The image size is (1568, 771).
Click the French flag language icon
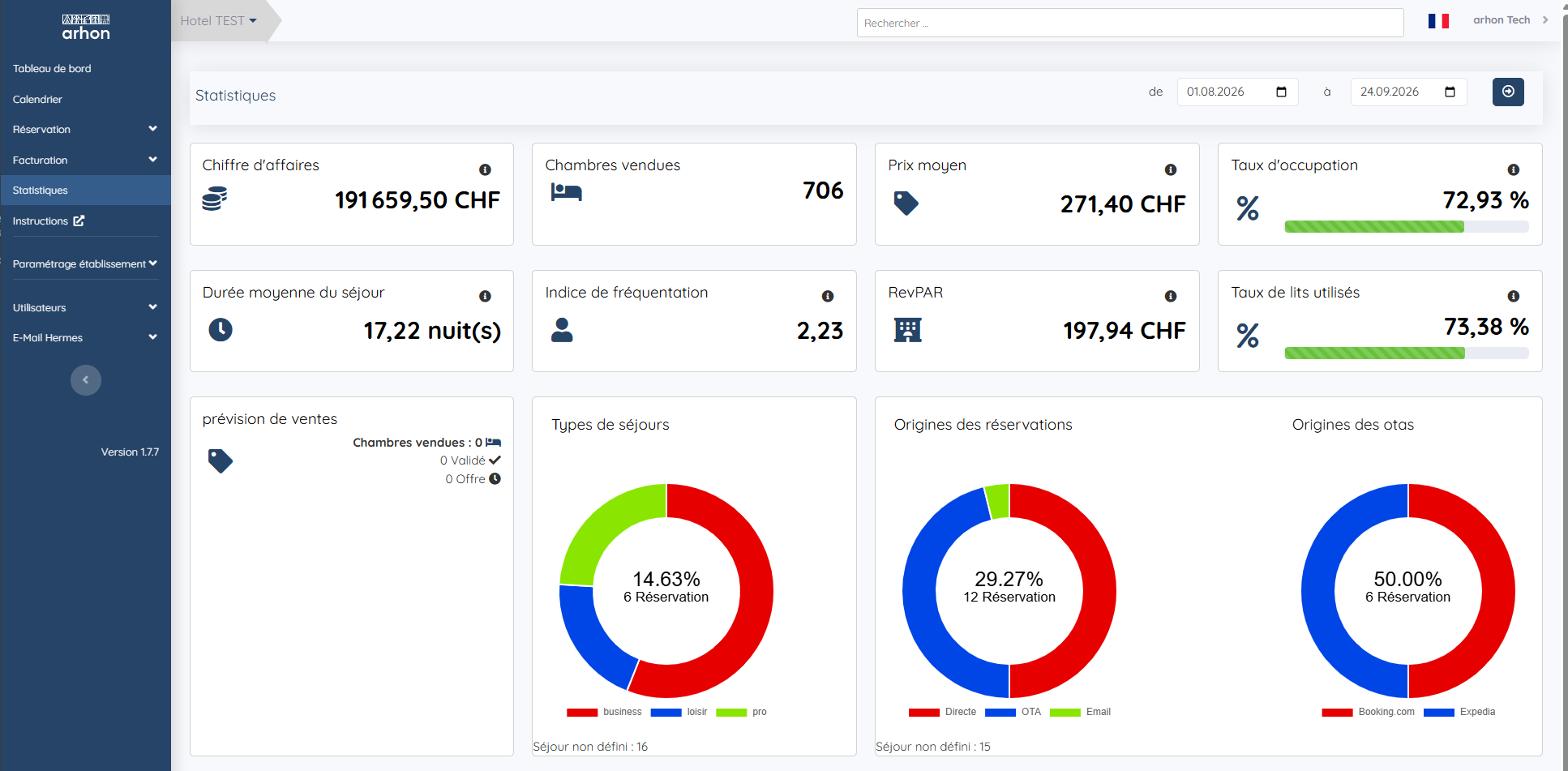pos(1439,20)
